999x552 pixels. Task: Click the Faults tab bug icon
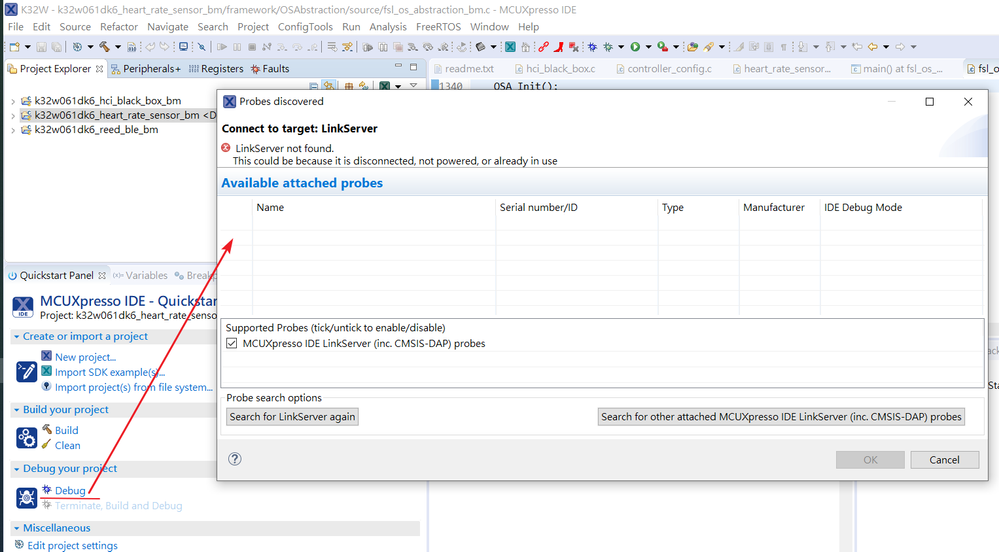[255, 69]
